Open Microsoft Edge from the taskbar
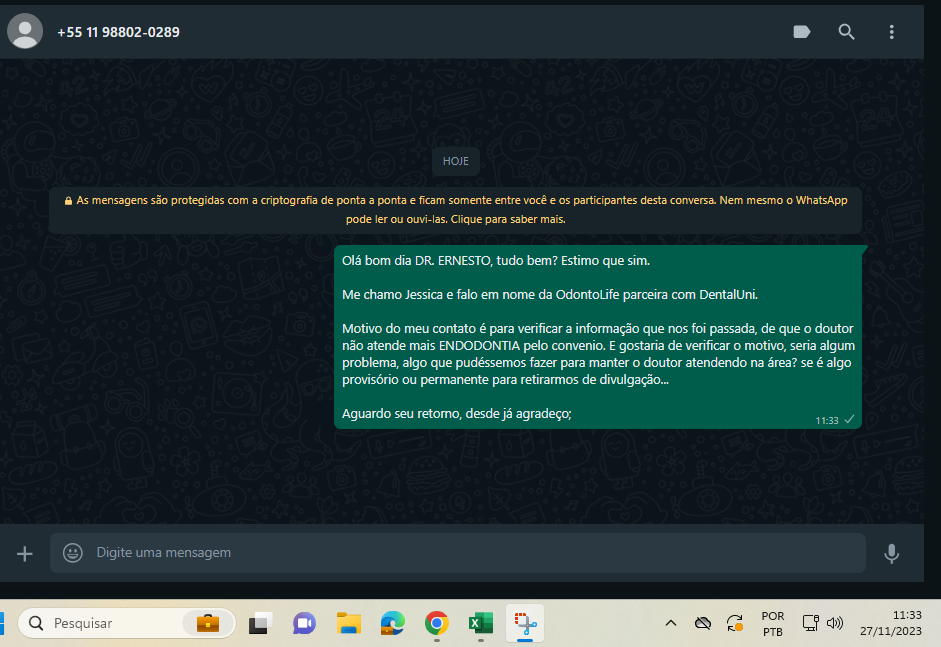Screen dimensions: 941x647 coord(392,624)
